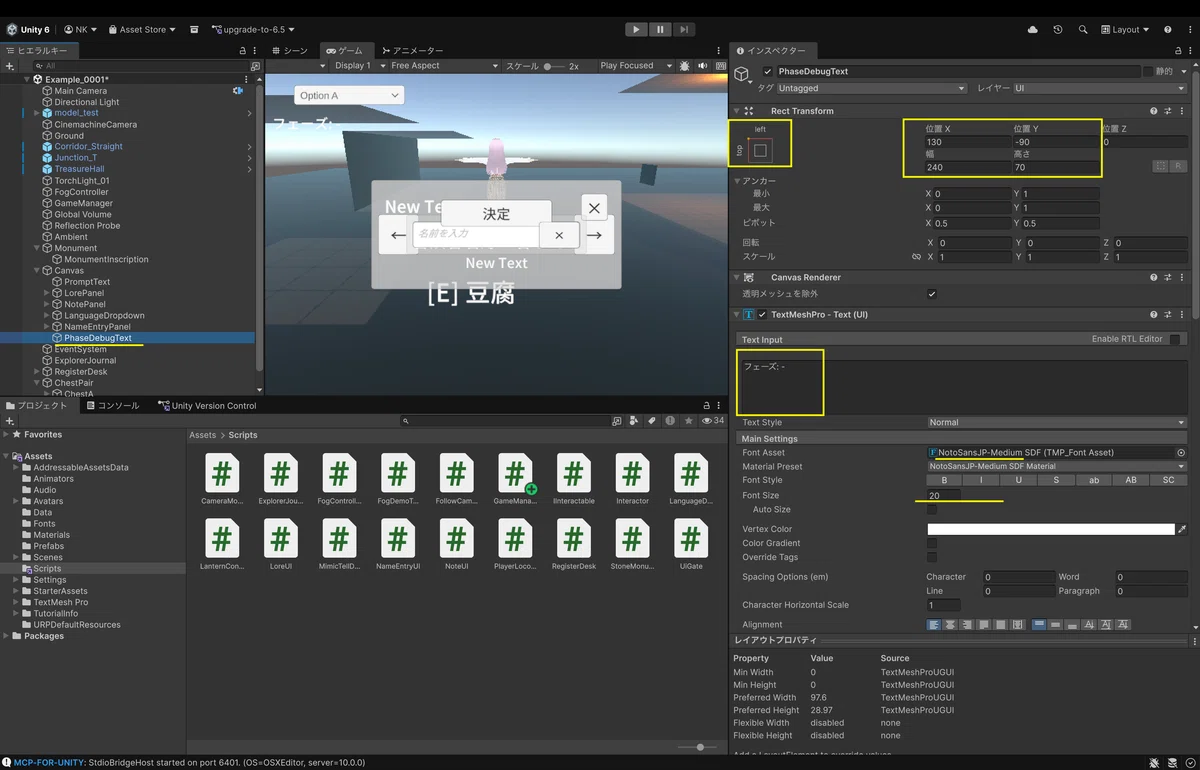Enable the Auto Size checkbox
This screenshot has width=1200, height=770.
pos(932,510)
